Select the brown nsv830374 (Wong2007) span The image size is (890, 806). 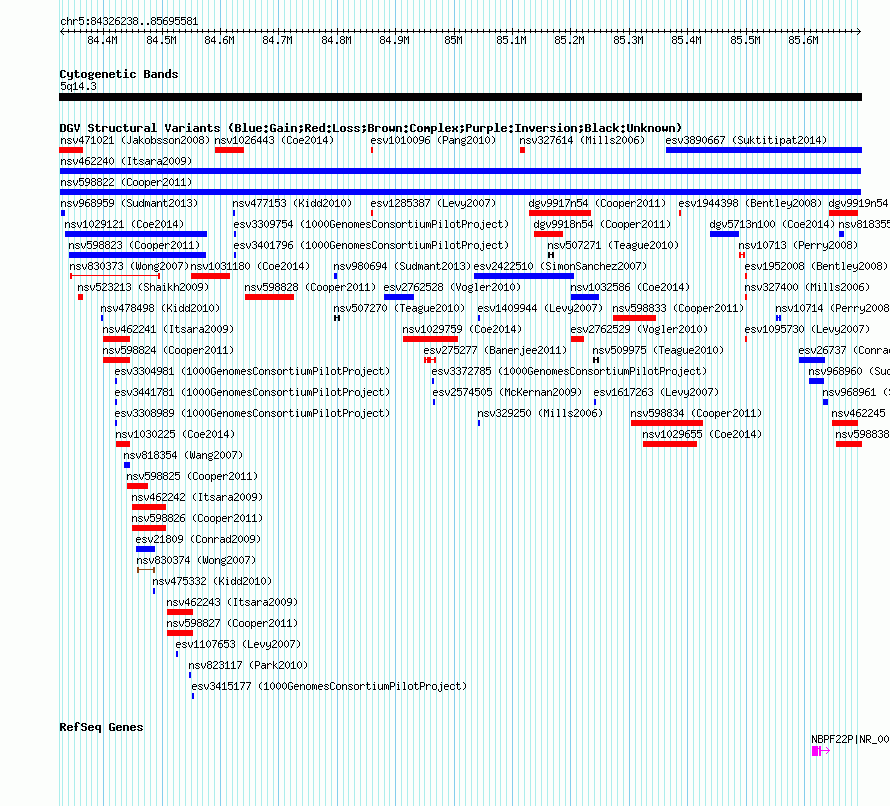146,570
